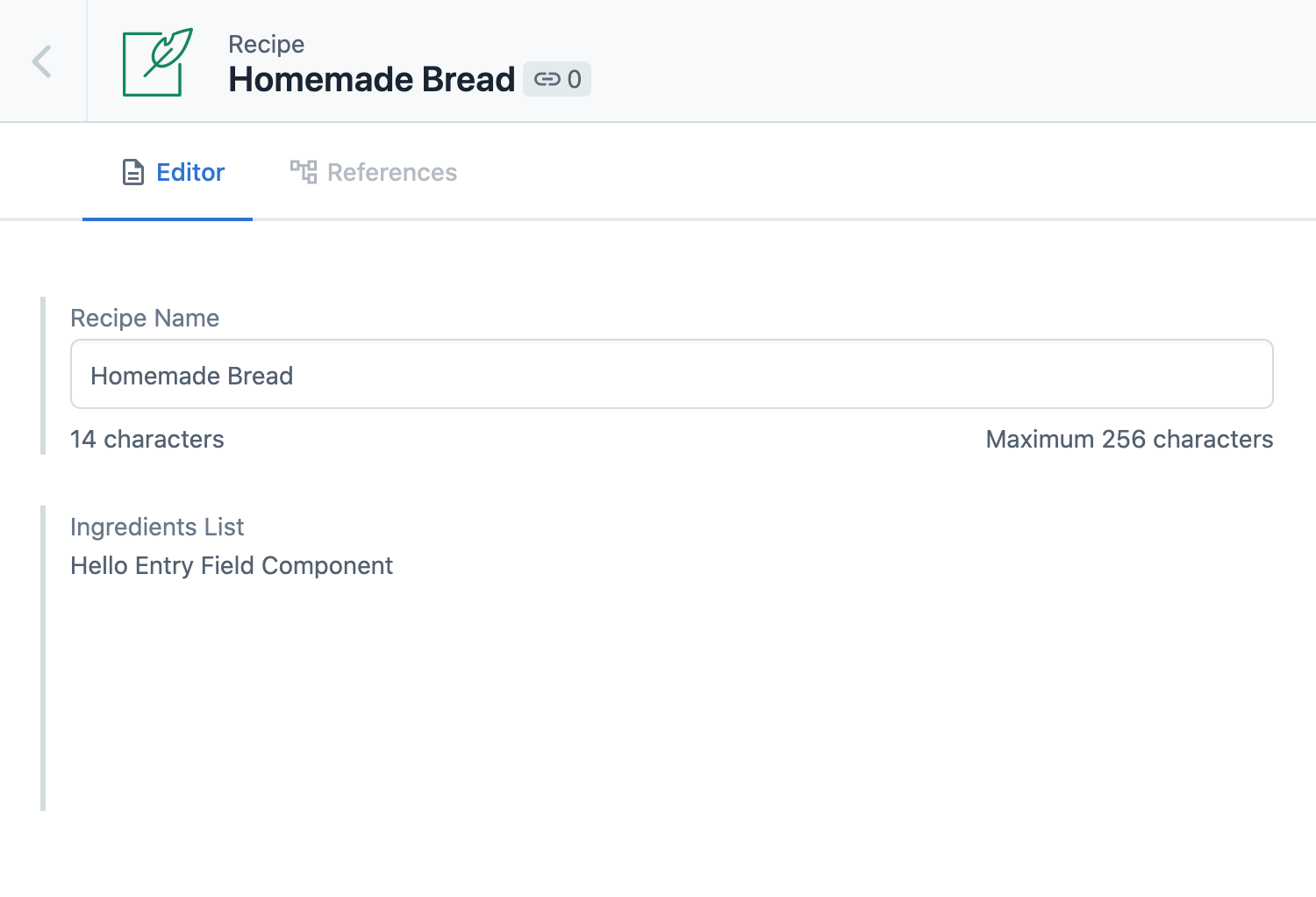Click the Hello Entry Field Component text

coord(232,565)
